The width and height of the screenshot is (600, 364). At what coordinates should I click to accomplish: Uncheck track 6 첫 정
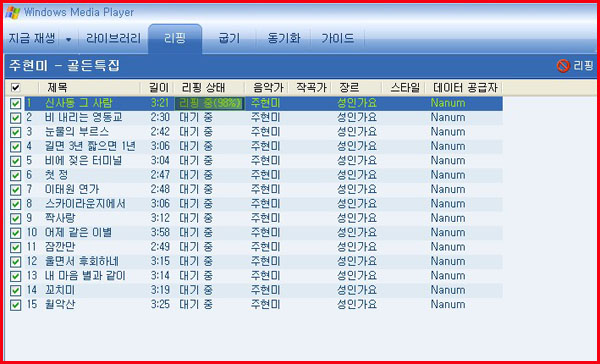15,176
